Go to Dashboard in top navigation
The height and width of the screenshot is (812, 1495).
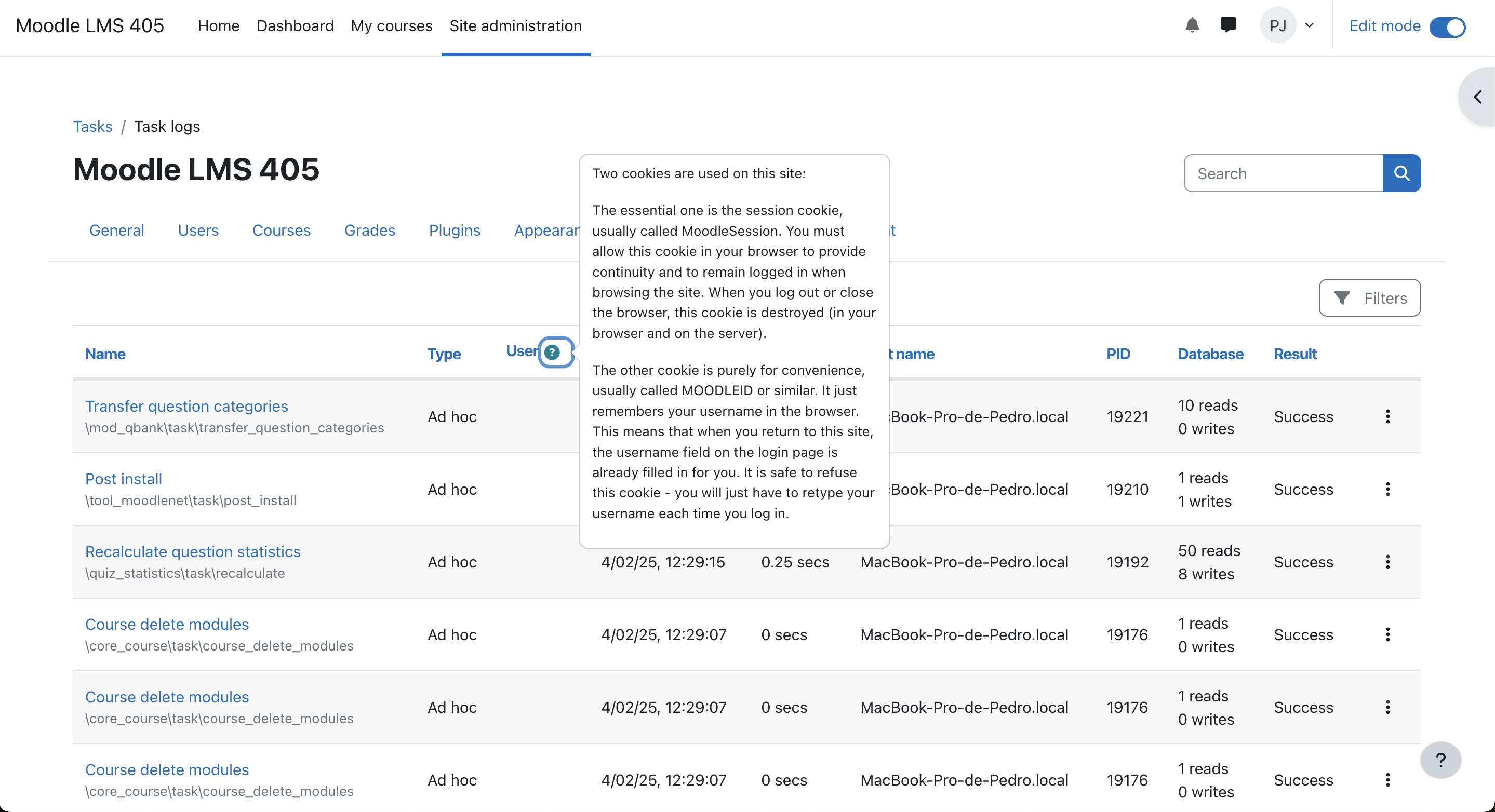(295, 25)
